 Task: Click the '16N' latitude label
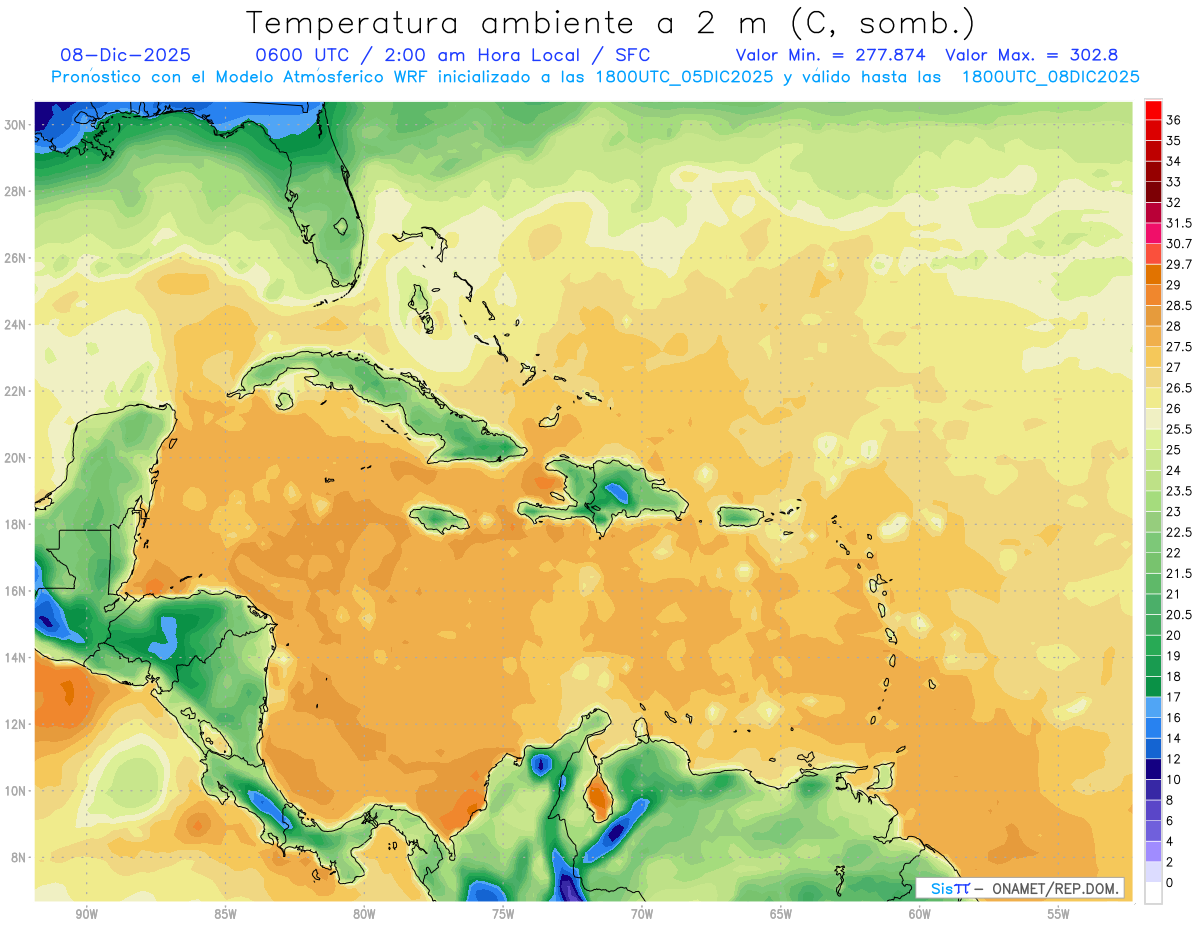coord(16,591)
